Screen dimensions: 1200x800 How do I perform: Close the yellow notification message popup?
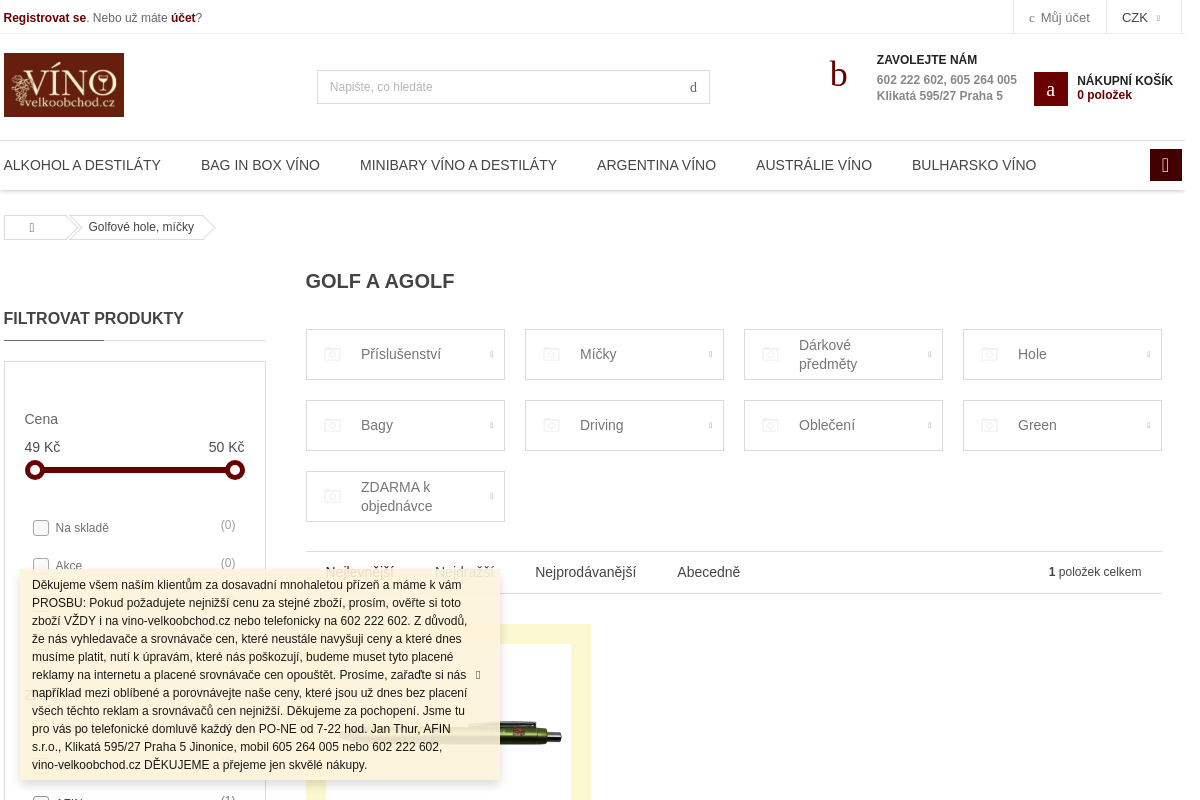pos(478,675)
